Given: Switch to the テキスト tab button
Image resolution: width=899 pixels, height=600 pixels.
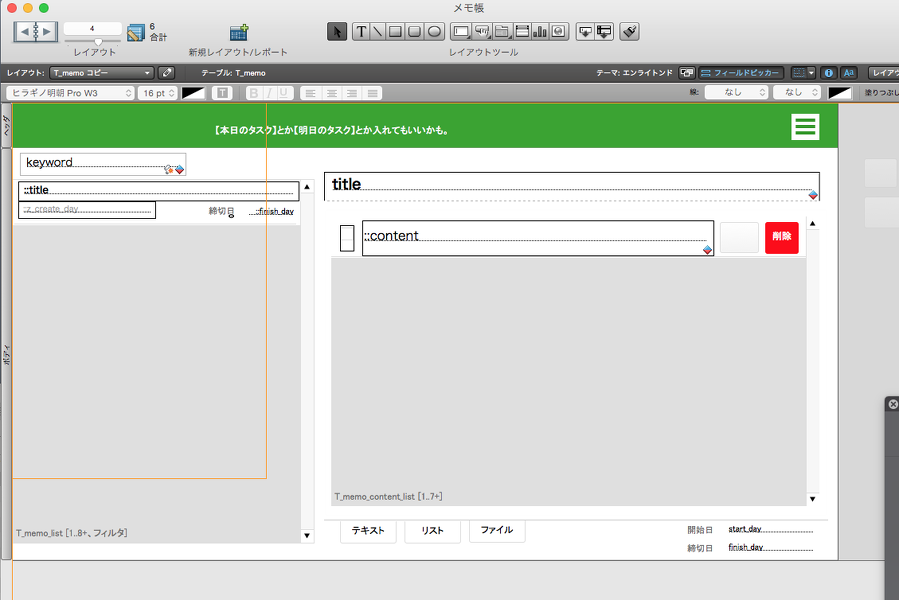Looking at the screenshot, I should tap(368, 531).
